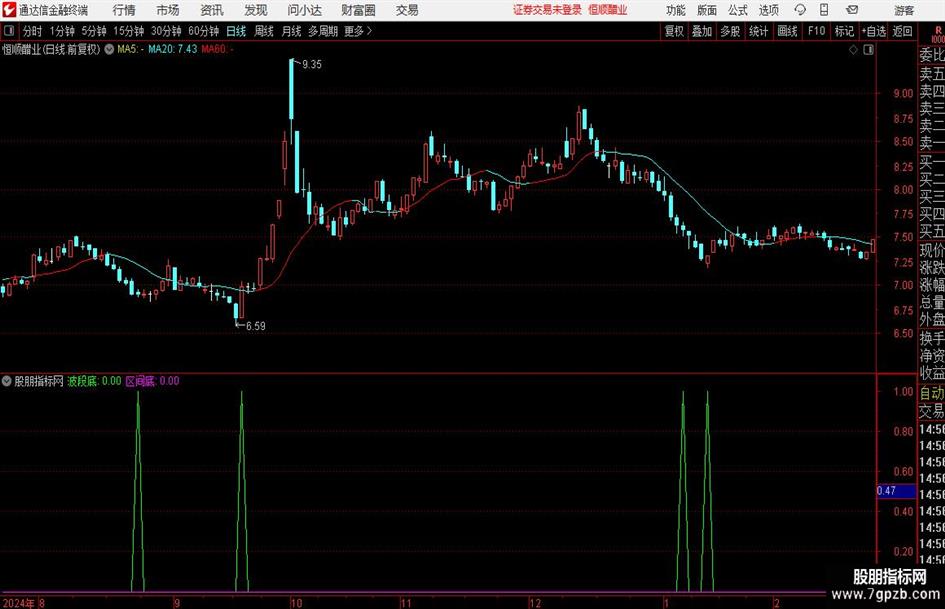This screenshot has width=945, height=609.
Task: Click the MA5 indicator label
Action: pyautogui.click(x=130, y=49)
